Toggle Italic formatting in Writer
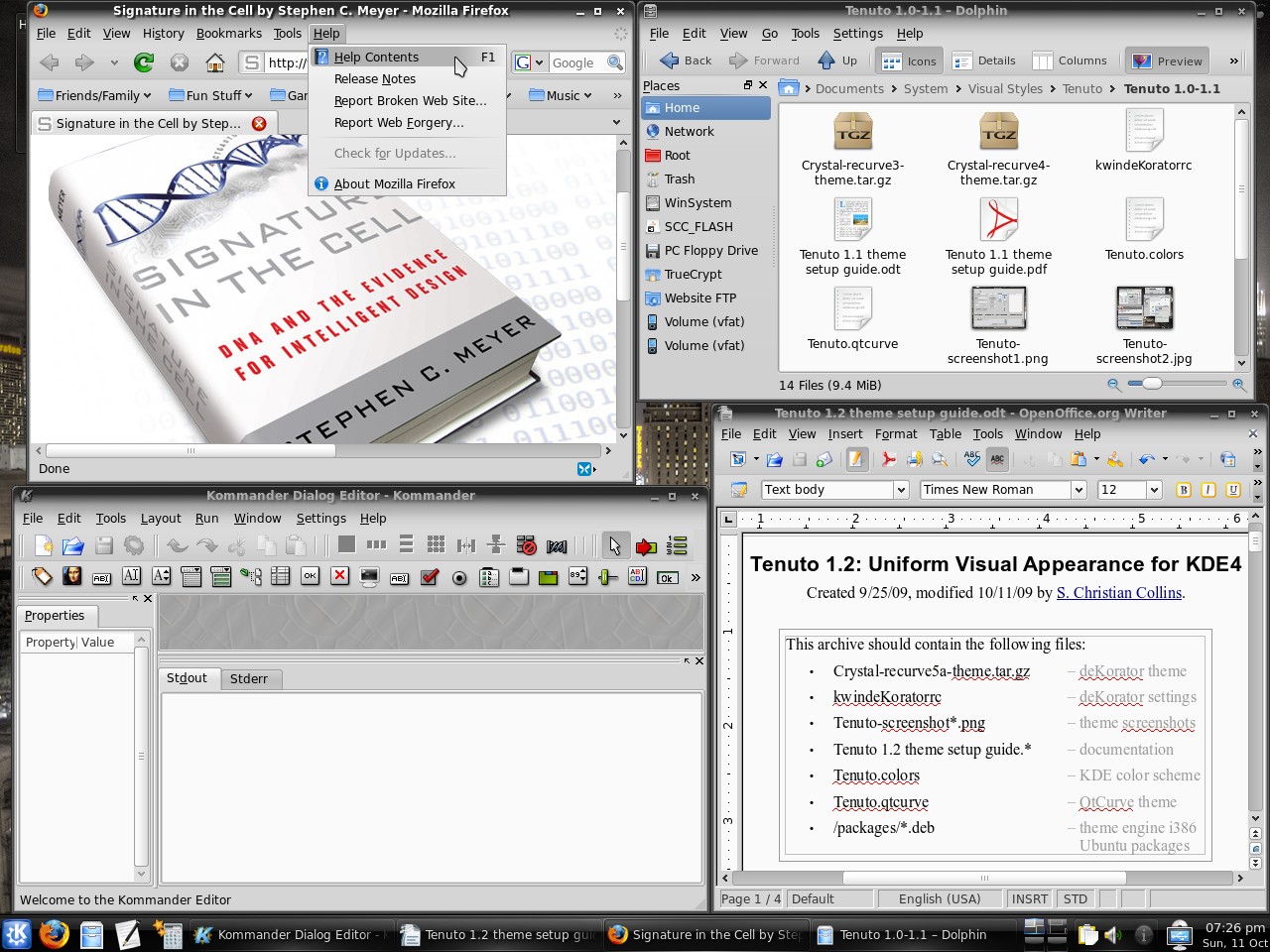 [1208, 489]
